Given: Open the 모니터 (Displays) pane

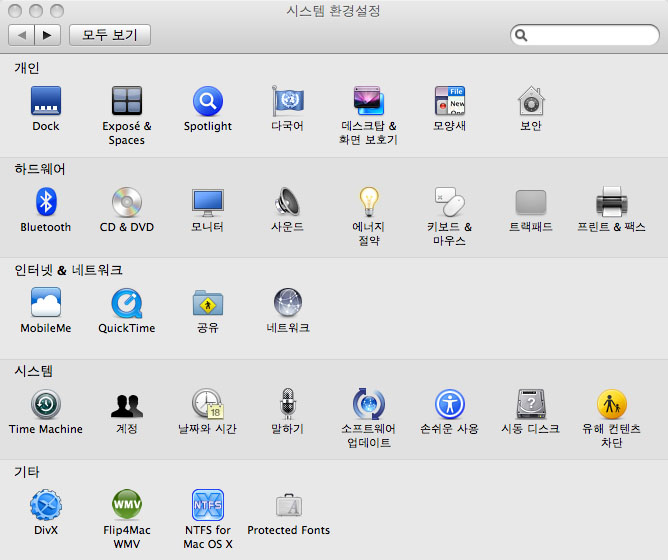Looking at the screenshot, I should 207,202.
